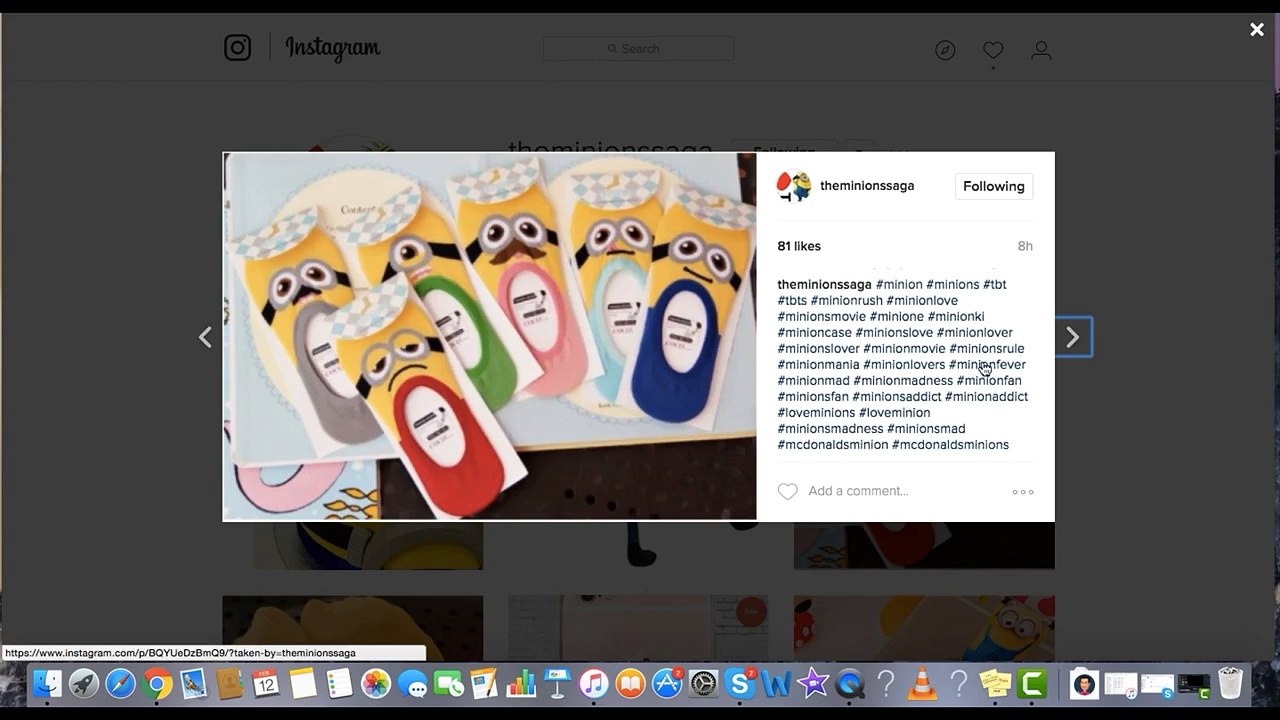The image size is (1280, 720).
Task: Open the #minionki hashtag
Action: coord(956,316)
